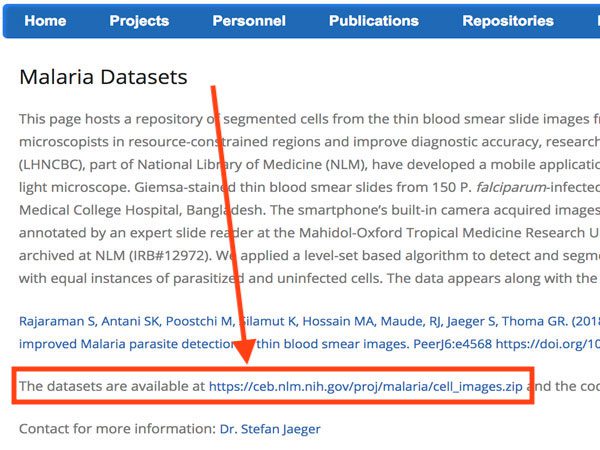Click the cut-off menu item after Repositories

[598, 21]
